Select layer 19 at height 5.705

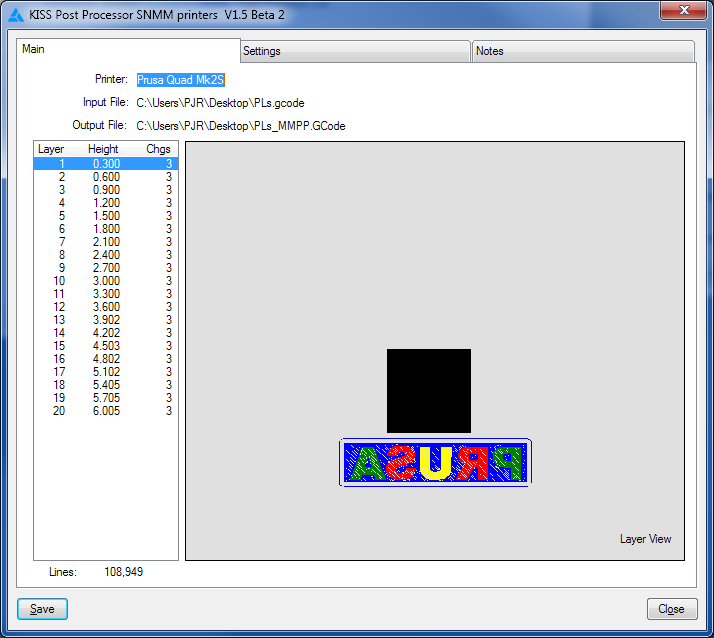tap(106, 398)
